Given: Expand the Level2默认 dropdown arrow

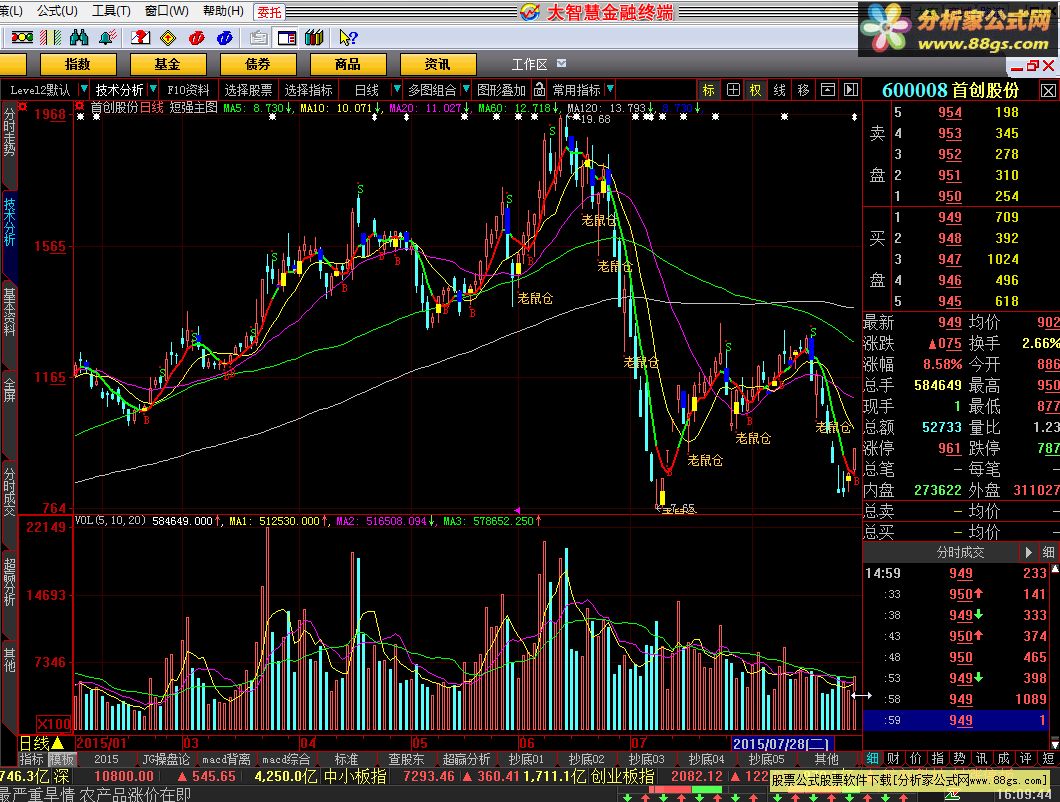Looking at the screenshot, I should 84,89.
